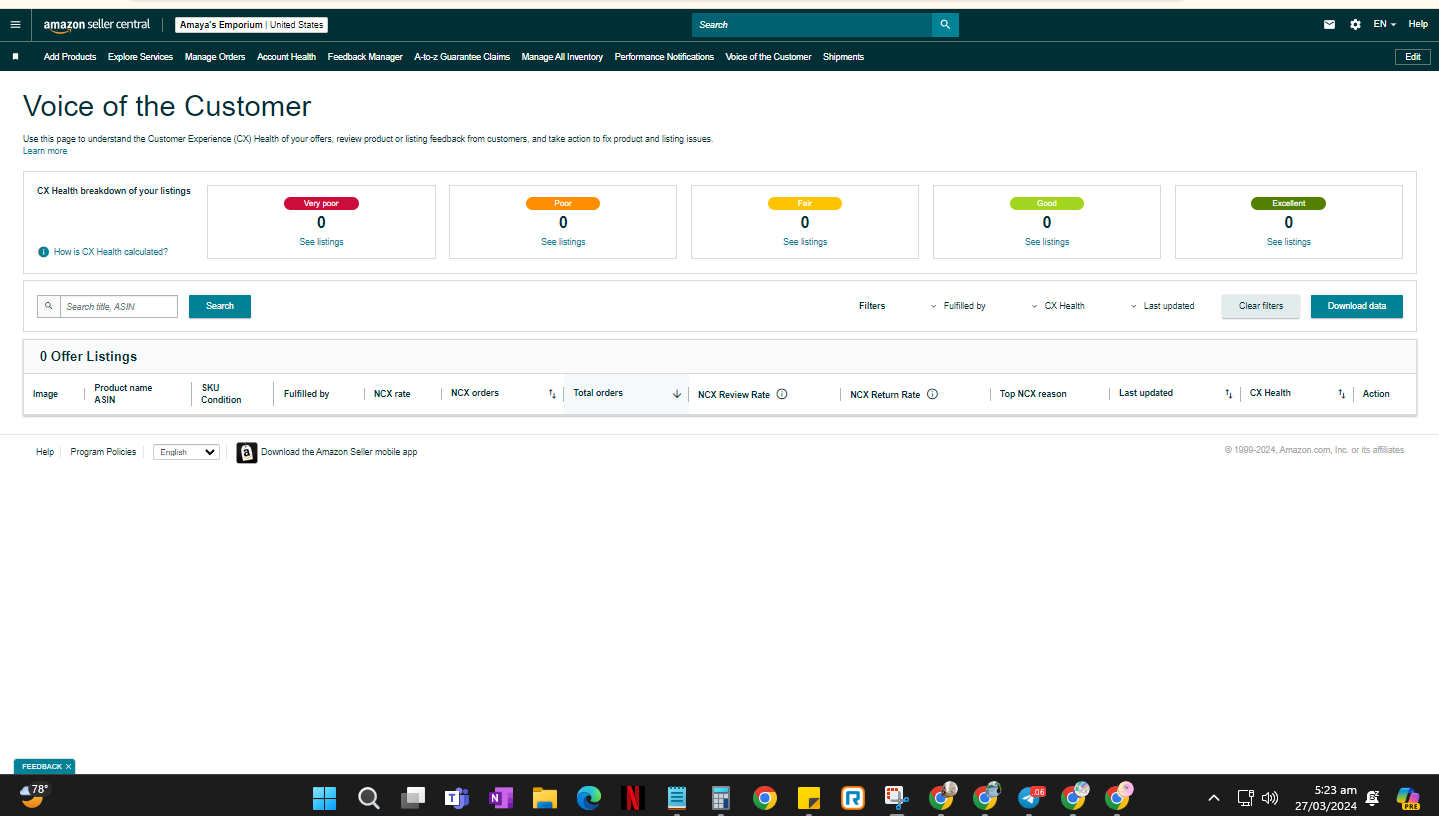
Task: Open Snipping Tool from the taskbar
Action: (x=896, y=798)
